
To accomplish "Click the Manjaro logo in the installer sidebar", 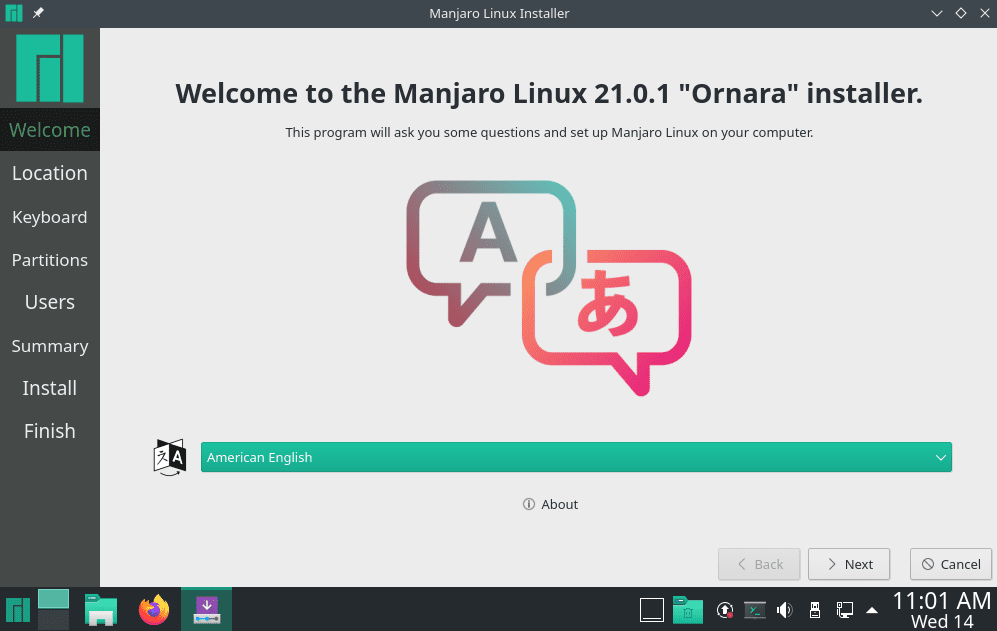I will (50, 67).
